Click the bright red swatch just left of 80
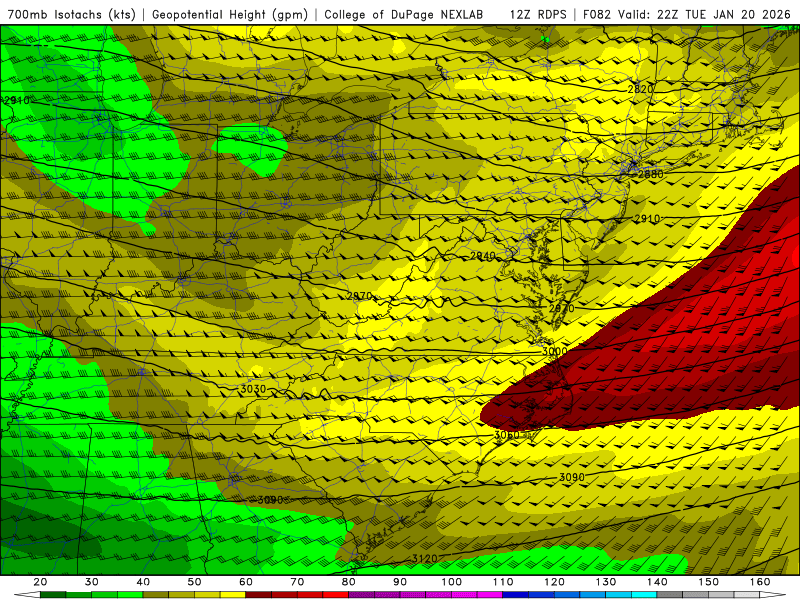This screenshot has height=600, width=800. 336,595
